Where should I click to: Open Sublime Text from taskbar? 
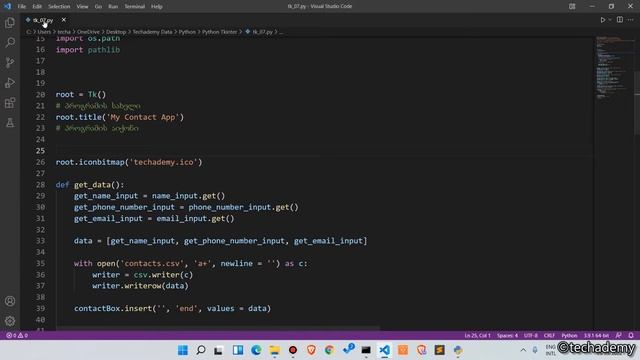(440, 350)
